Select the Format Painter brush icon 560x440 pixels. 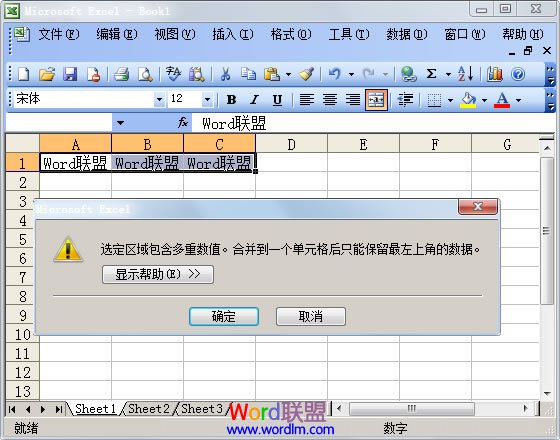(306, 74)
